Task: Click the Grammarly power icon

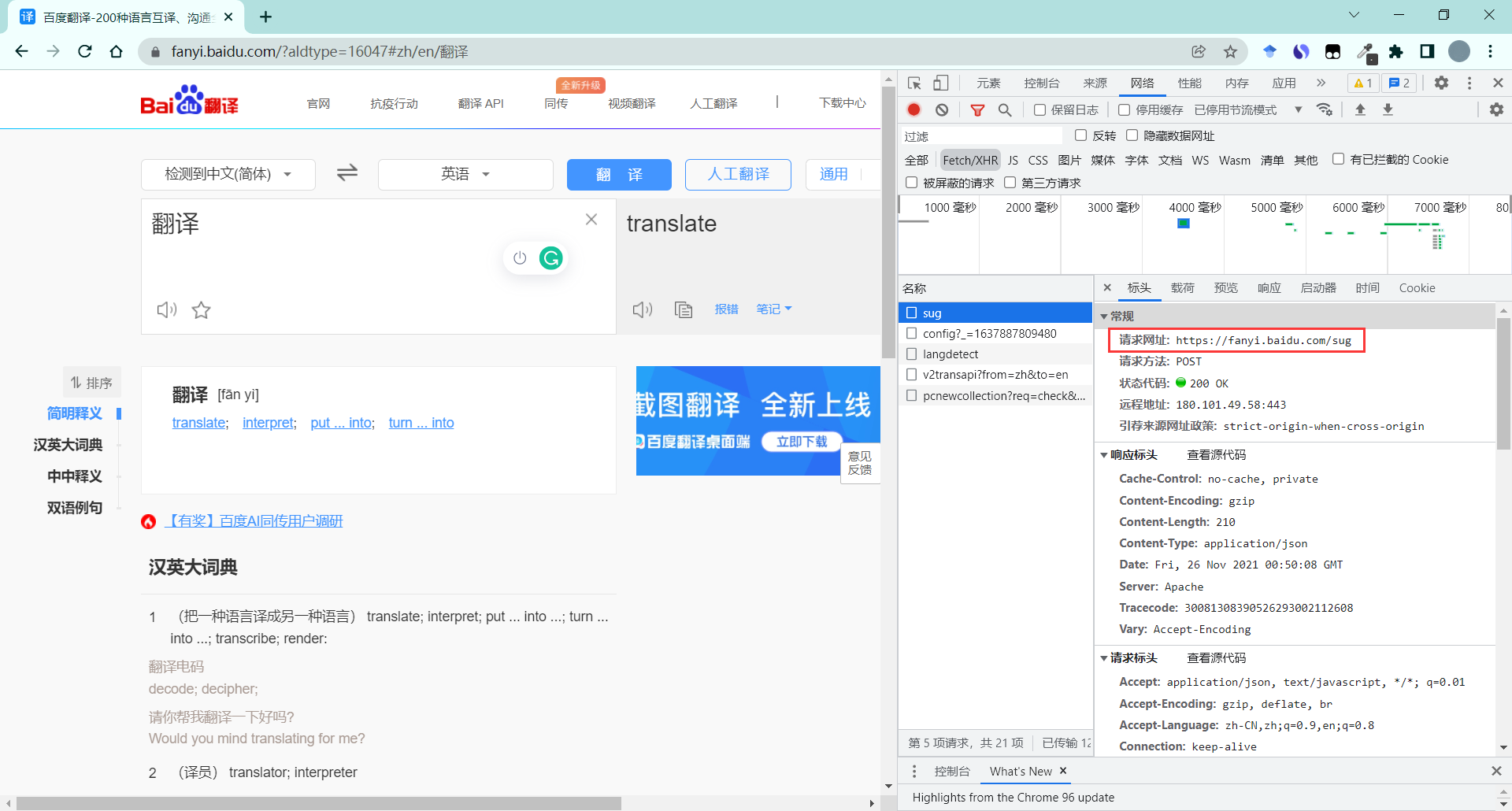Action: (x=520, y=258)
